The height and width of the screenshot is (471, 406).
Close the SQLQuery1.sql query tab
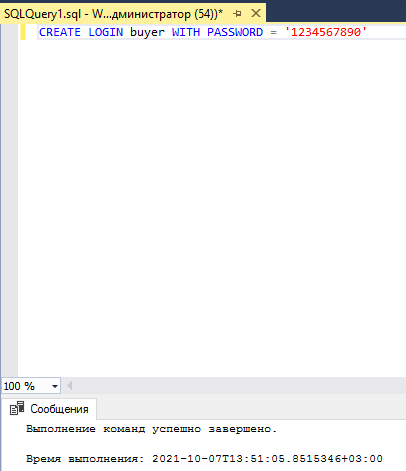tap(256, 13)
